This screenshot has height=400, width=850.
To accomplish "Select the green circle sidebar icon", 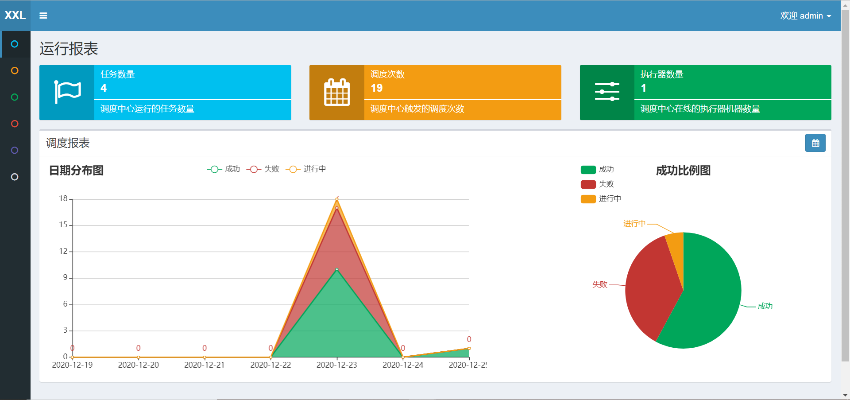I will point(14,97).
